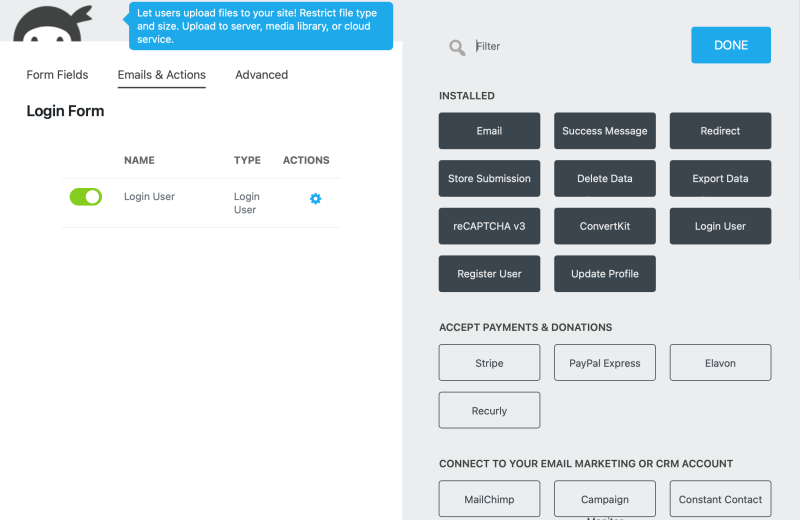
Task: Add Delete Data action
Action: pyautogui.click(x=605, y=178)
